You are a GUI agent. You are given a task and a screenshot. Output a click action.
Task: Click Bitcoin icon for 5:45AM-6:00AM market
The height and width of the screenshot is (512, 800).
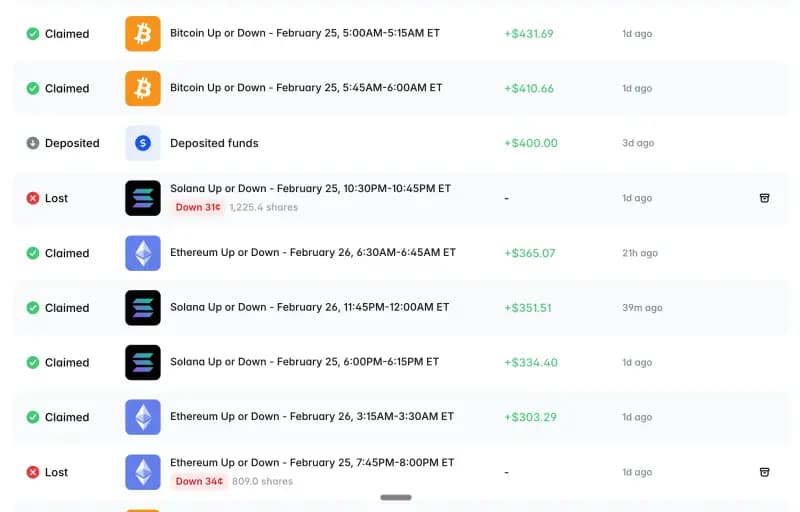[142, 89]
